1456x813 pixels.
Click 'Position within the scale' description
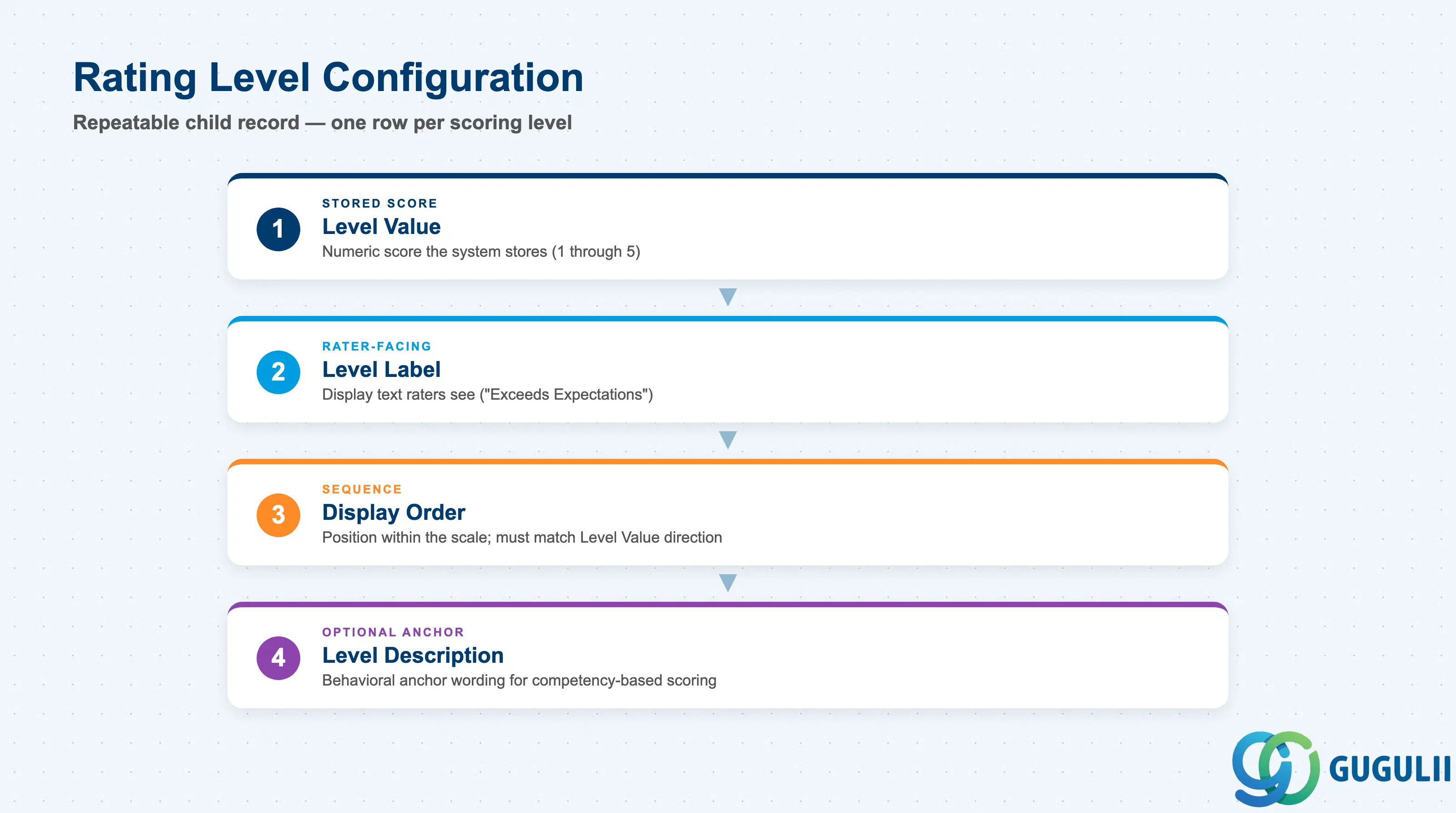pyautogui.click(x=522, y=537)
